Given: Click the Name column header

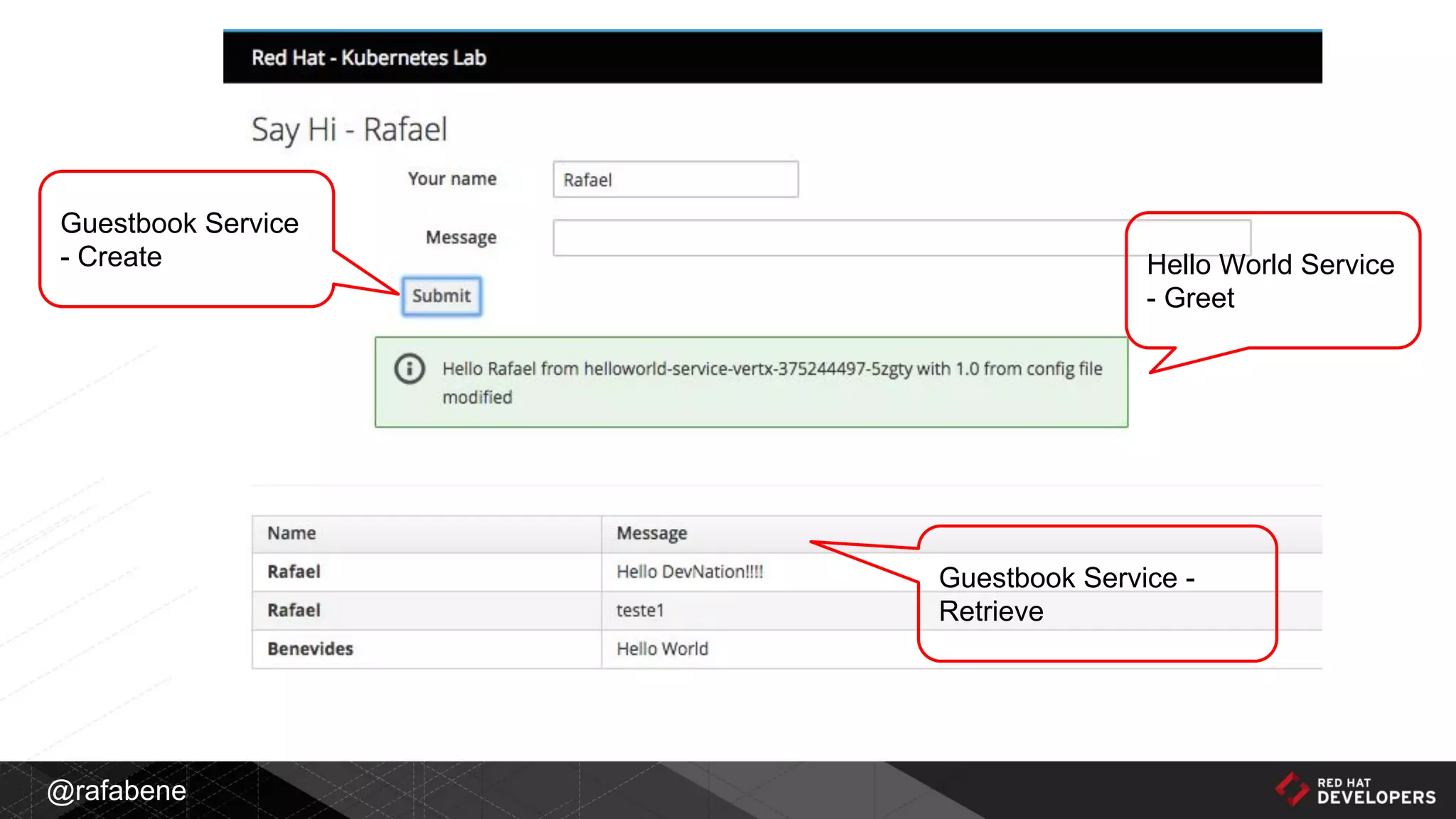Looking at the screenshot, I should coord(291,533).
